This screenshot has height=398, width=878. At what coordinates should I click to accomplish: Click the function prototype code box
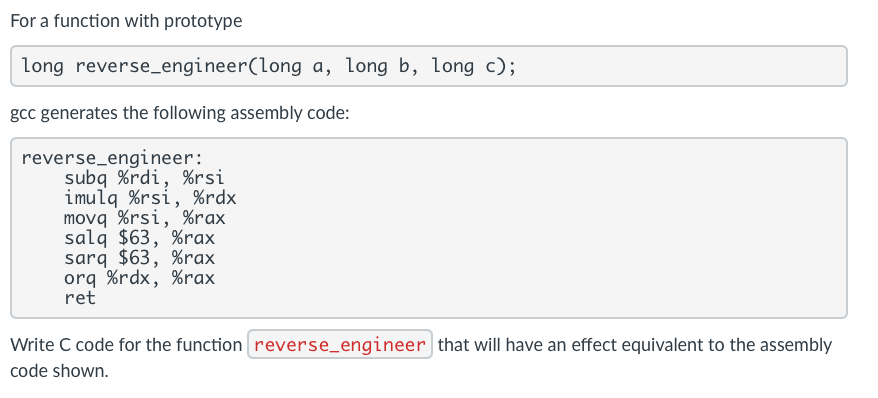[428, 66]
